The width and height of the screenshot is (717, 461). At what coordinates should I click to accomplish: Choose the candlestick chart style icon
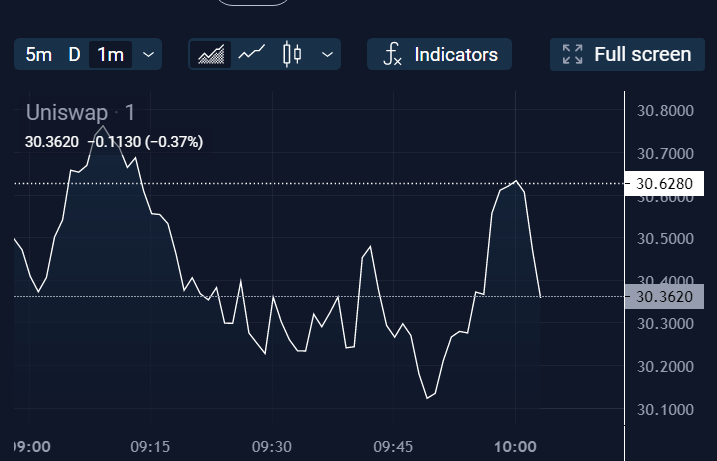pos(292,54)
